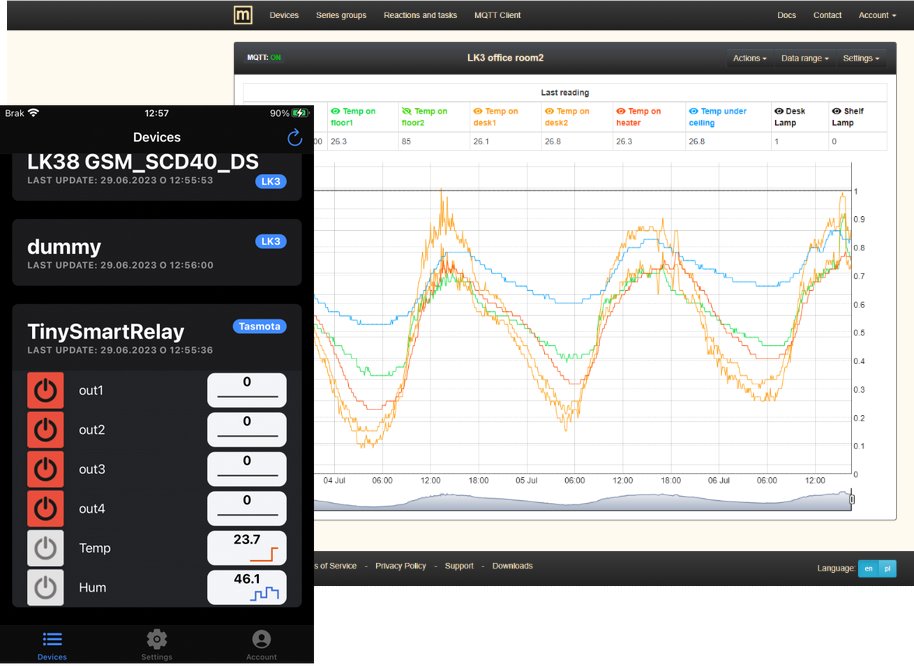Tap the Settings gear icon in bottom bar
The width and height of the screenshot is (914, 666).
156,640
